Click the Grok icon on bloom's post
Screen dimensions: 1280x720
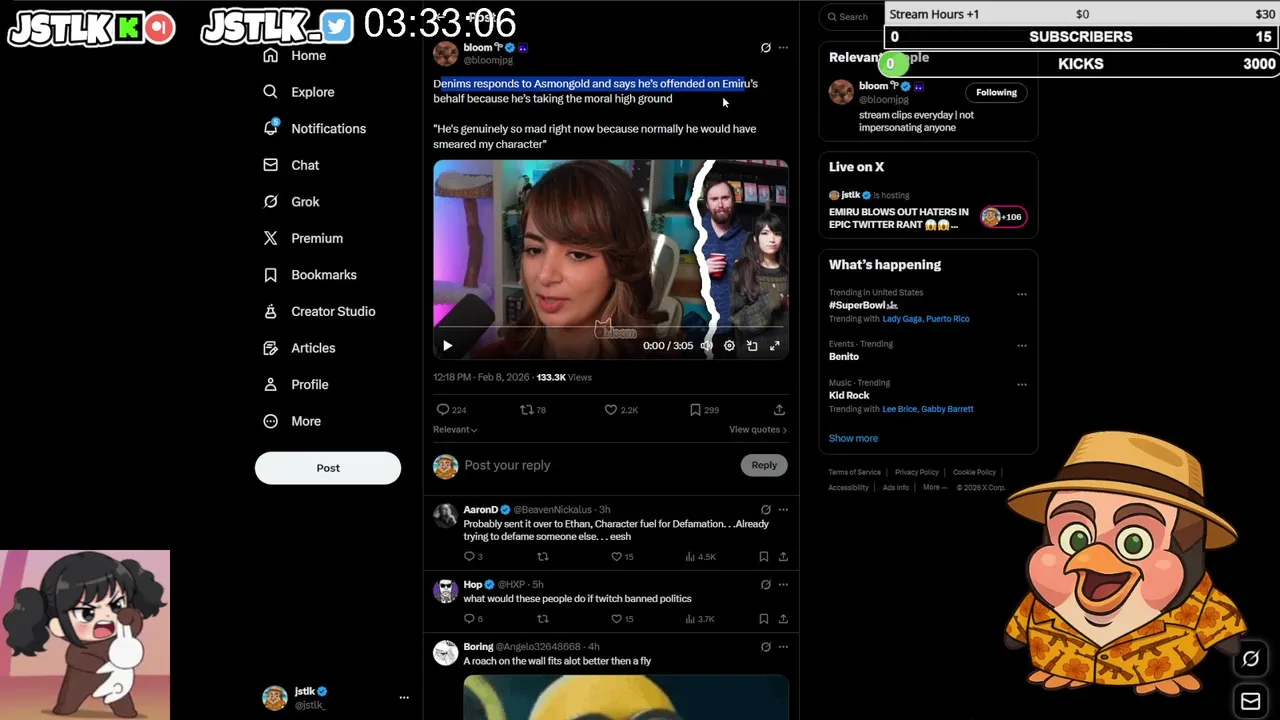coord(766,47)
